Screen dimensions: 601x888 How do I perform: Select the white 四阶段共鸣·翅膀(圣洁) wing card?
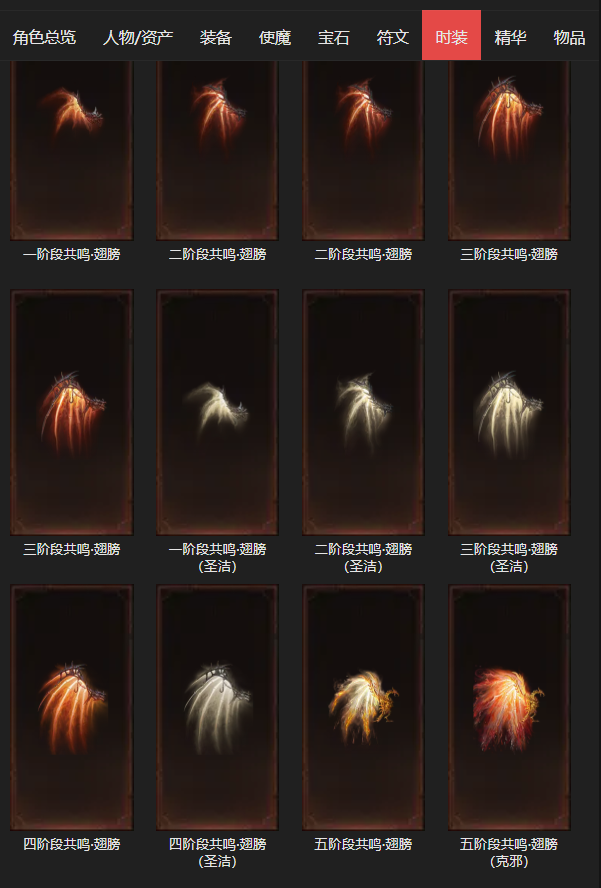218,707
